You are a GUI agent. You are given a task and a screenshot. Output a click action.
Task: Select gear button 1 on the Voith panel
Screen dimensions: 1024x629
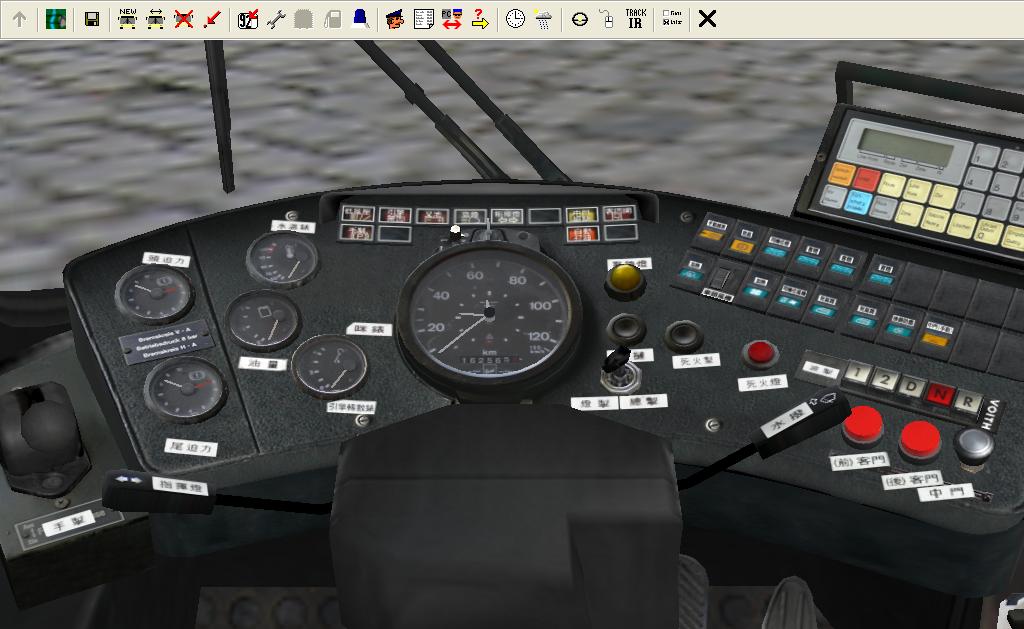click(x=857, y=374)
